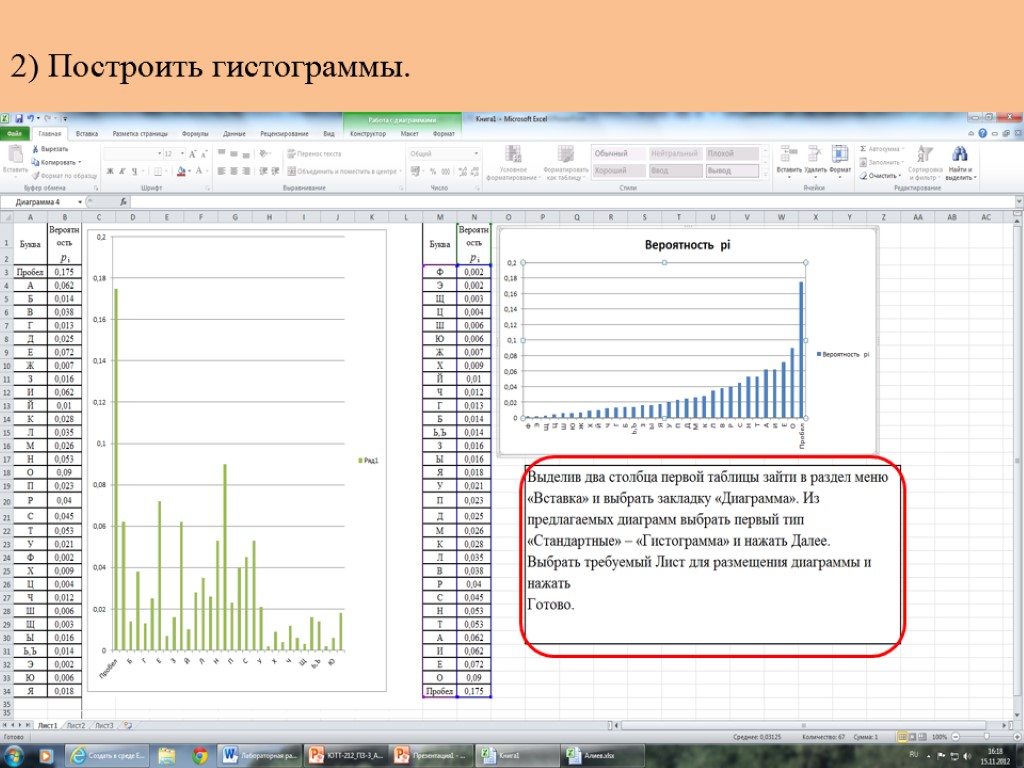
Task: Open the chart Макет tab
Action: click(409, 134)
